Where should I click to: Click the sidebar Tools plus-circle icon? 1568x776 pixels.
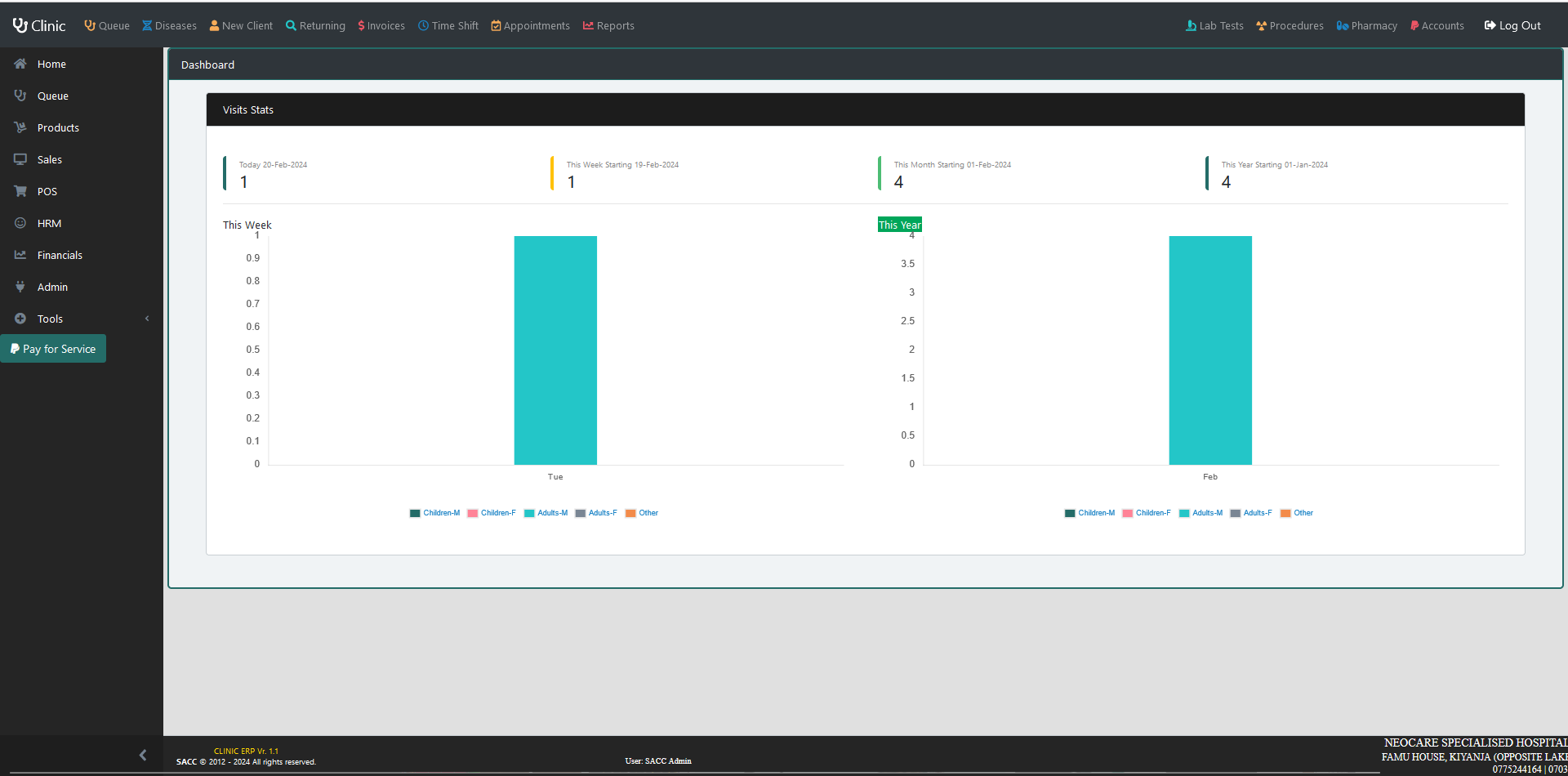[20, 319]
